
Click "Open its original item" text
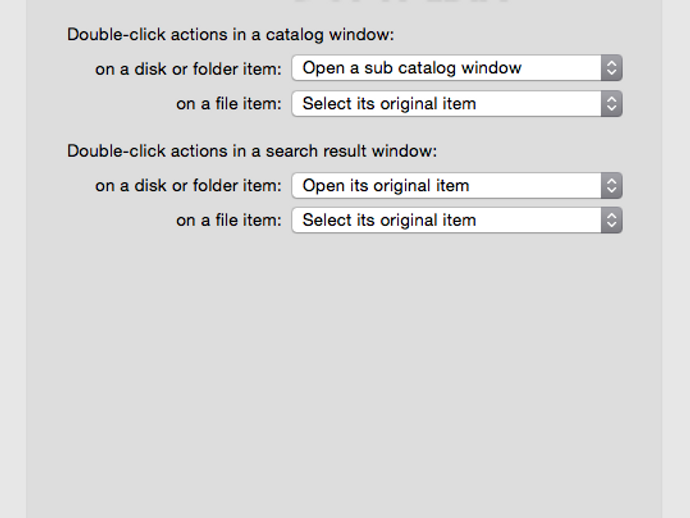386,186
